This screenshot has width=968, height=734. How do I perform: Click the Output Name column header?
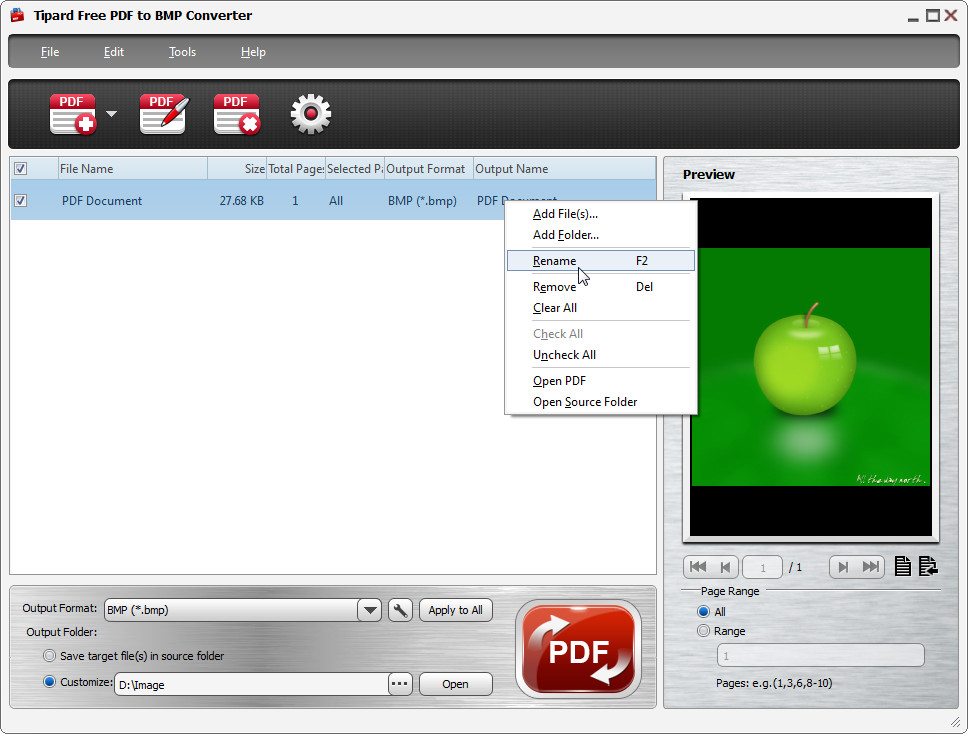click(564, 169)
